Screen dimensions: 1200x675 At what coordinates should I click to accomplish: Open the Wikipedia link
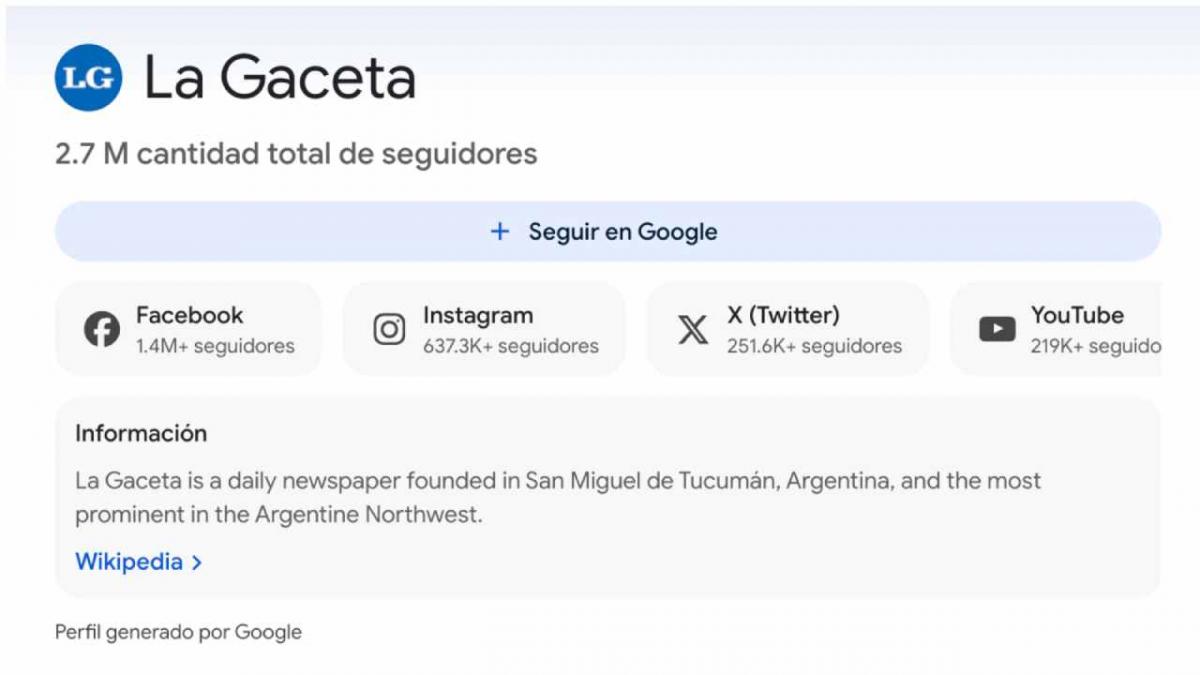point(127,561)
